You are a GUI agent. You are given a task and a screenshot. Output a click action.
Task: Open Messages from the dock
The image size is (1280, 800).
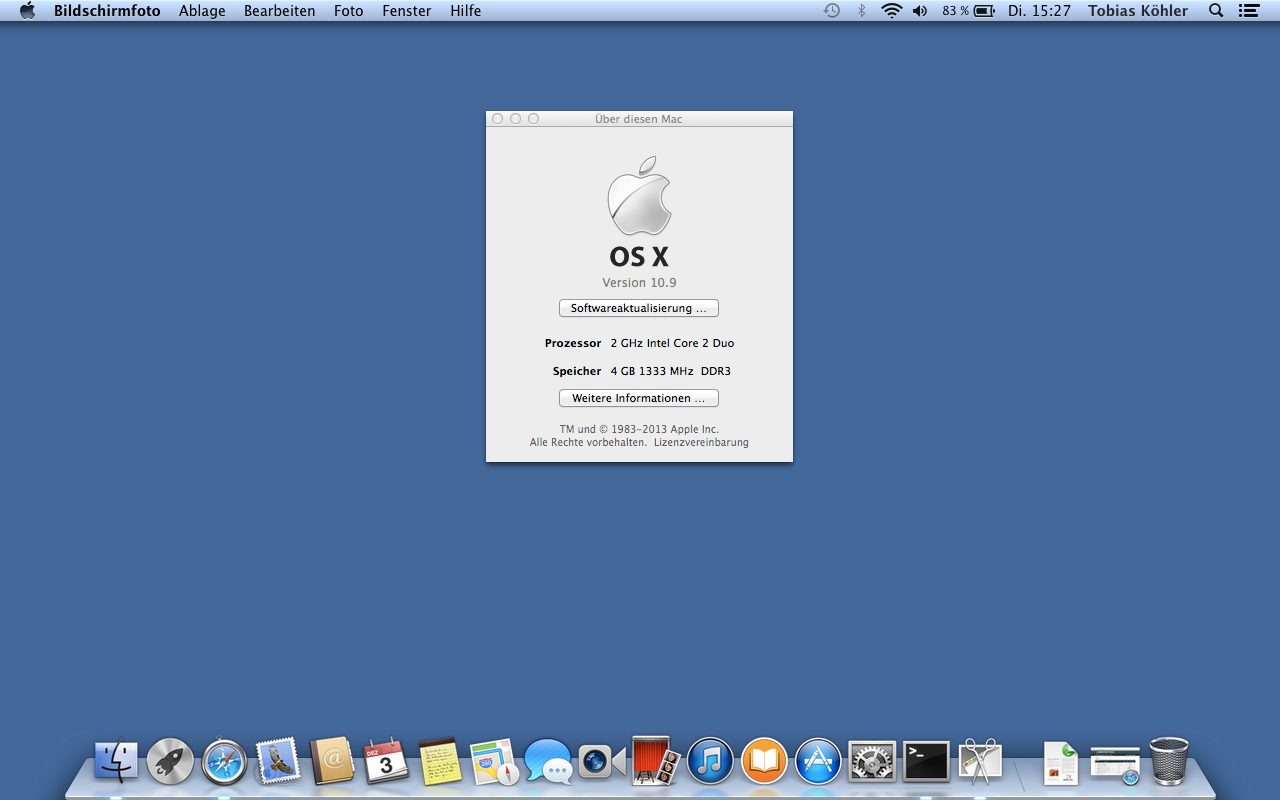click(548, 762)
